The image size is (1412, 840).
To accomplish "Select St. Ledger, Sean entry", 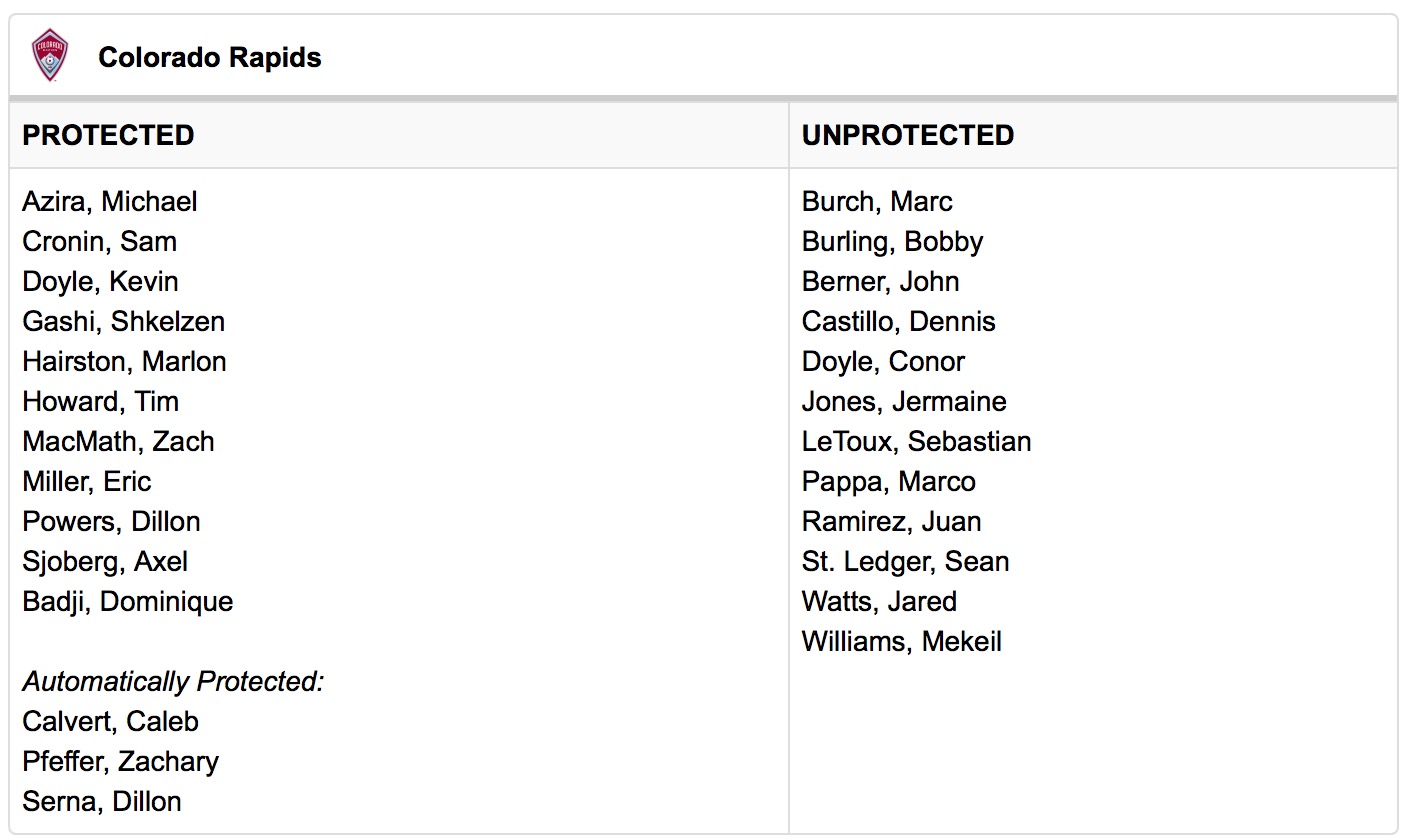I will tap(906, 562).
